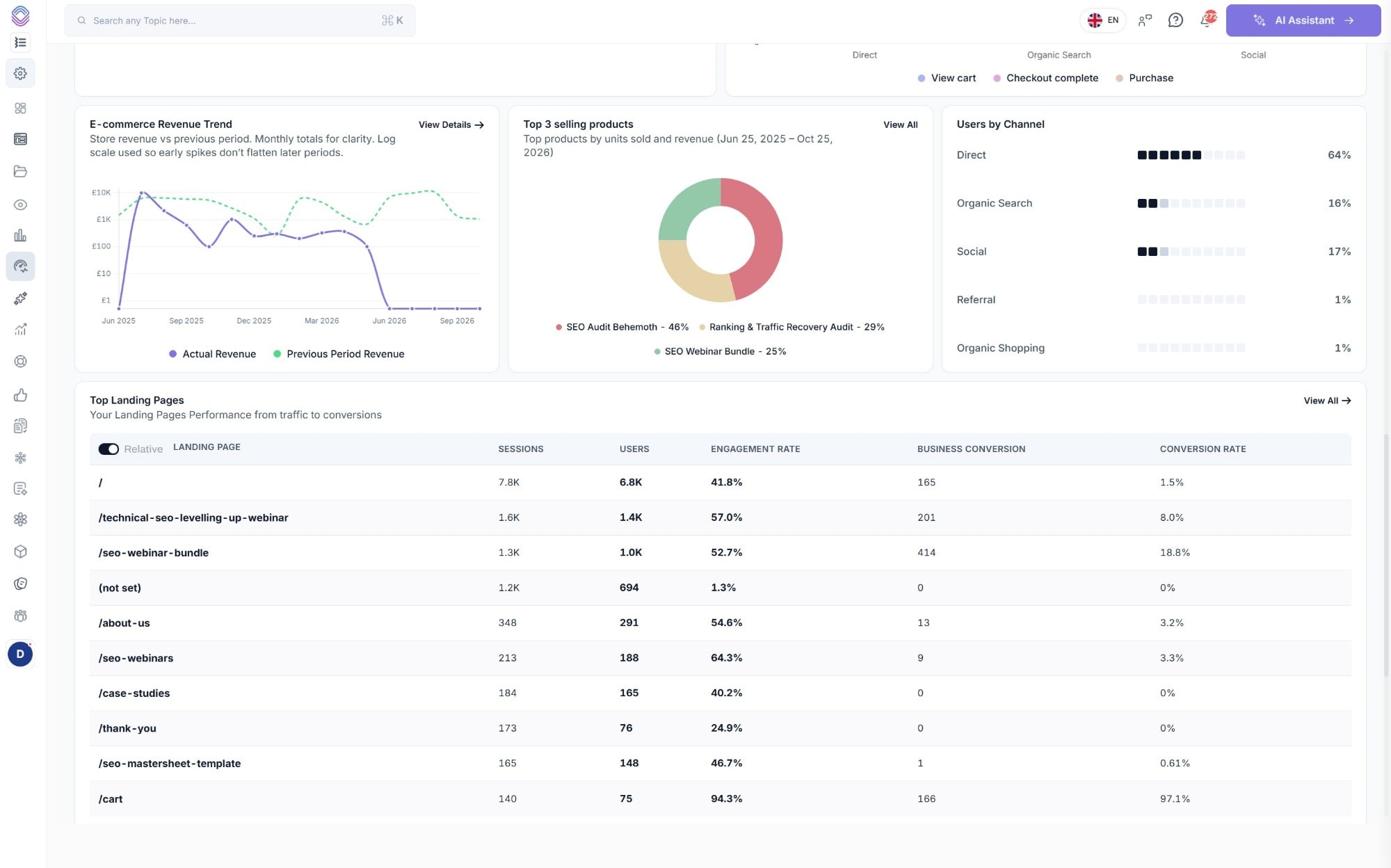Toggle the Previous Period Revenue legend series
This screenshot has height=868, width=1391.
click(339, 354)
